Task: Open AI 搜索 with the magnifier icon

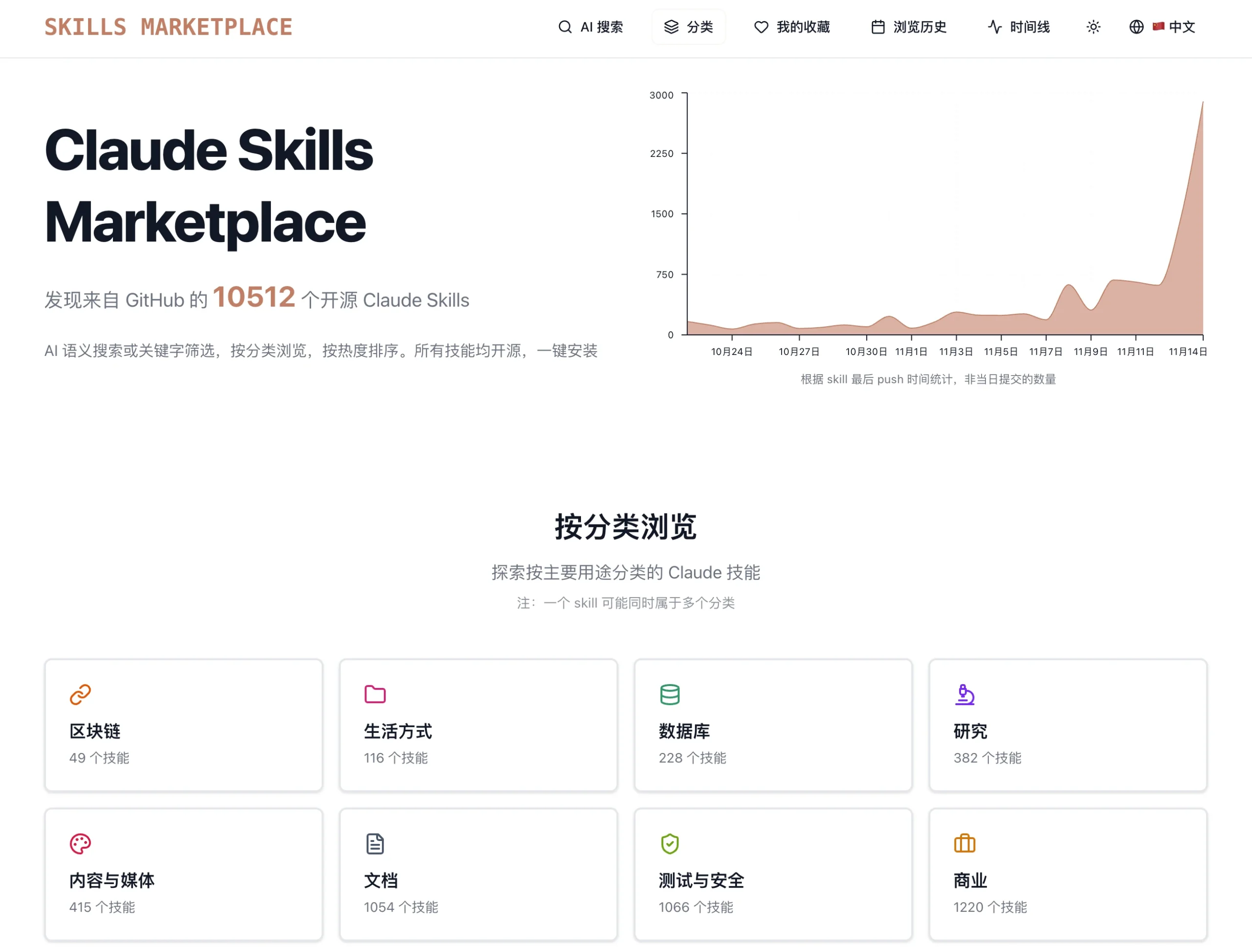Action: tap(564, 26)
